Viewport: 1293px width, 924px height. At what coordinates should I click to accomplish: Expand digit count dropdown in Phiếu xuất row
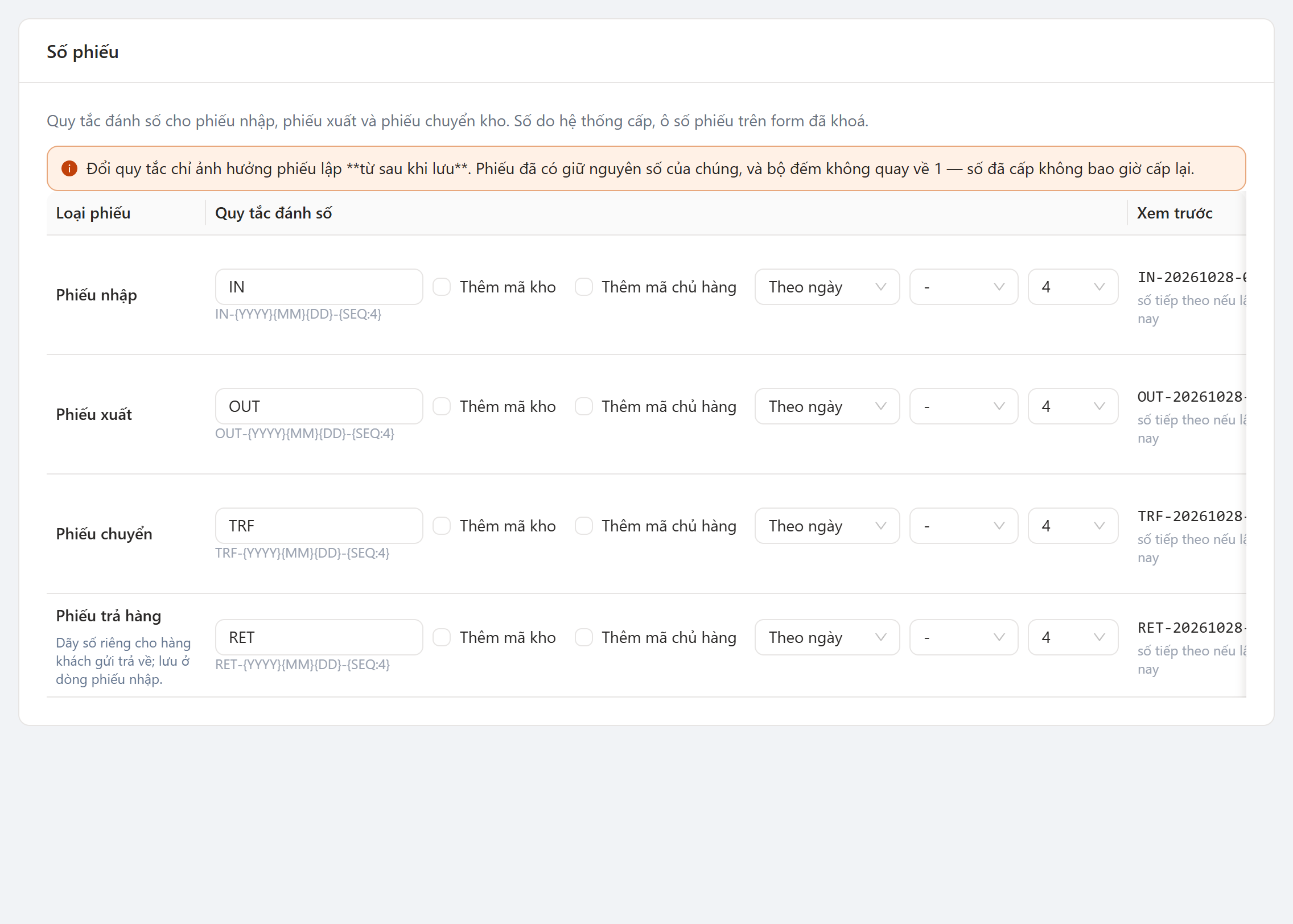pyautogui.click(x=1073, y=406)
